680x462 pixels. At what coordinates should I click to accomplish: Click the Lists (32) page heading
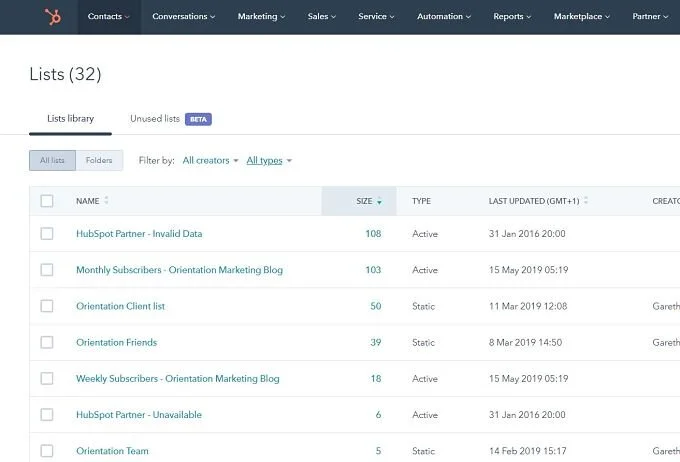65,74
